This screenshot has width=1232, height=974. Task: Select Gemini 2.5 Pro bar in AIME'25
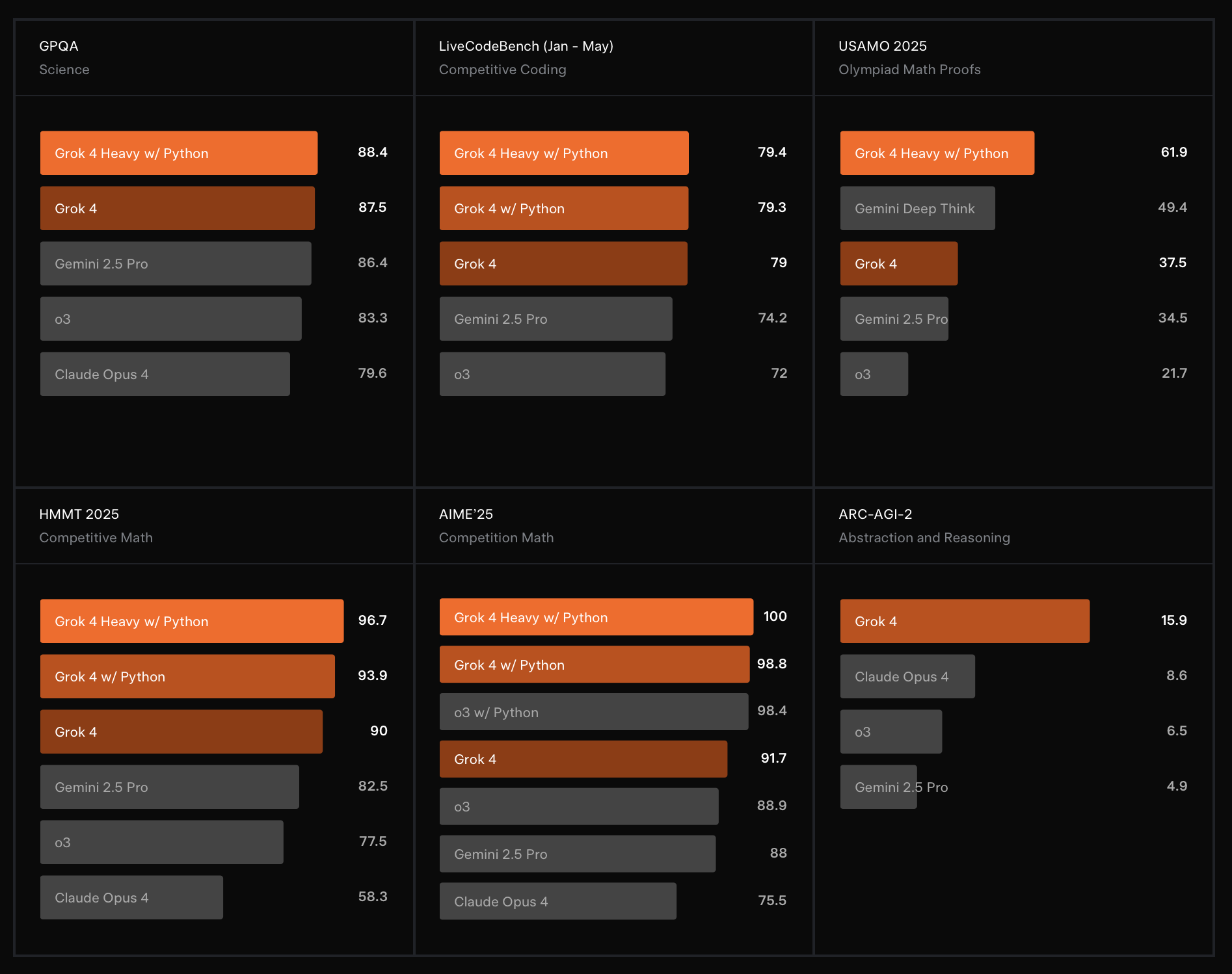[578, 854]
